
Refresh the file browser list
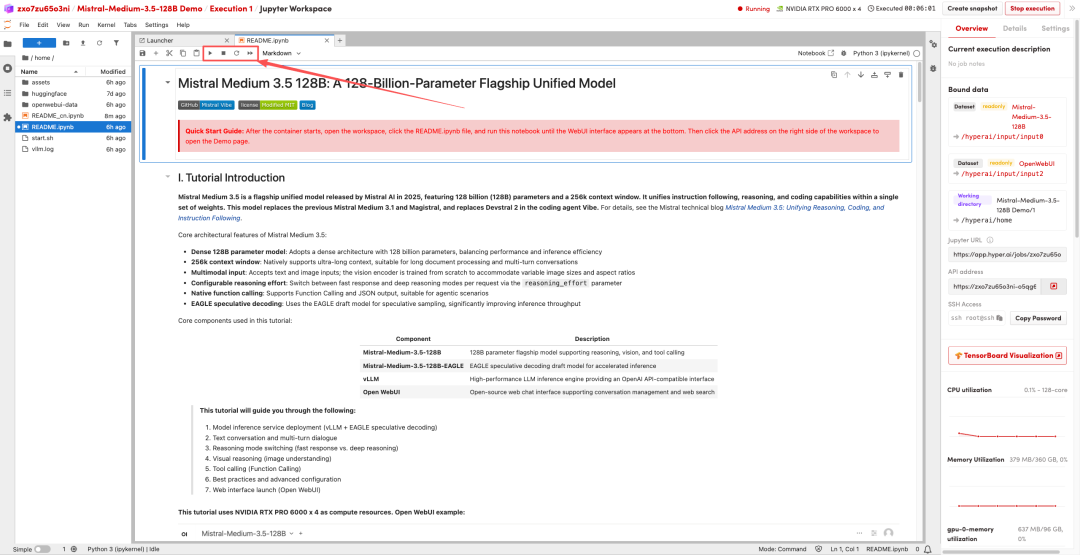click(99, 43)
